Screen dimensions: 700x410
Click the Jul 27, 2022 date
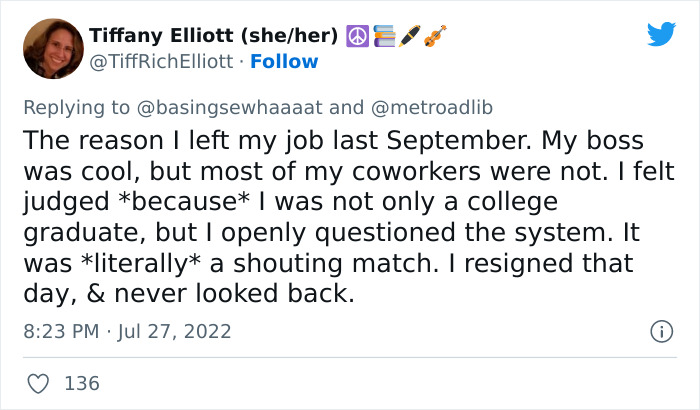click(x=175, y=330)
